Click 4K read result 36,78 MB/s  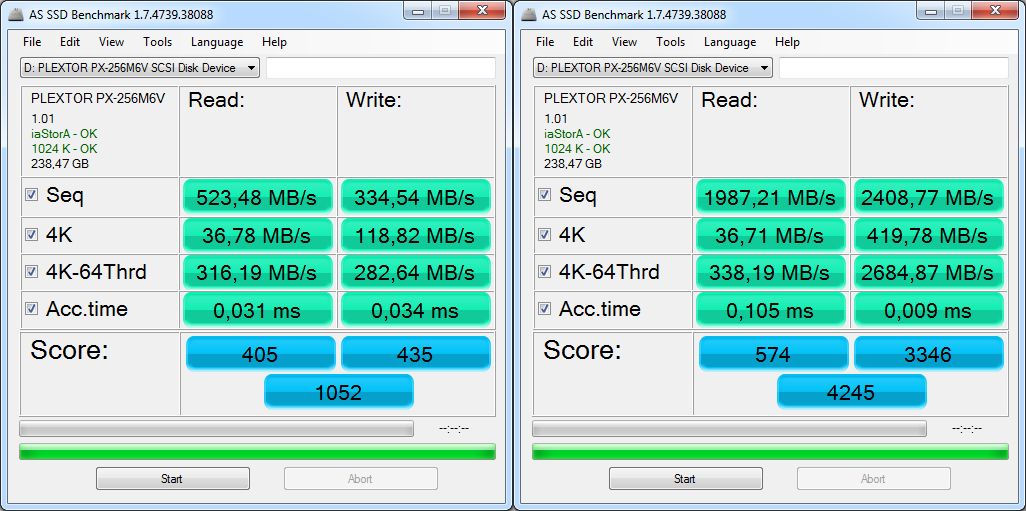tap(258, 235)
